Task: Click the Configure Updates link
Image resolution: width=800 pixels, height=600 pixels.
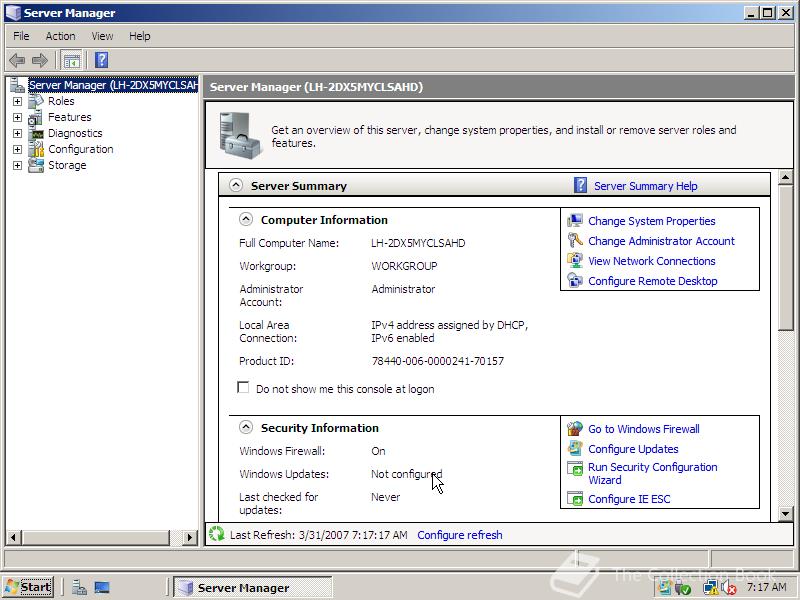Action: tap(633, 449)
